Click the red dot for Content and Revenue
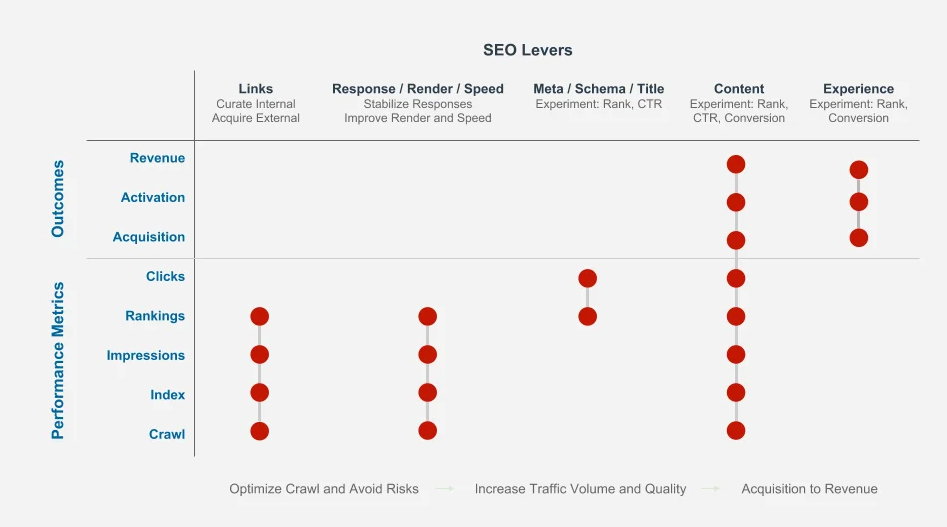This screenshot has width=947, height=527. [x=736, y=164]
